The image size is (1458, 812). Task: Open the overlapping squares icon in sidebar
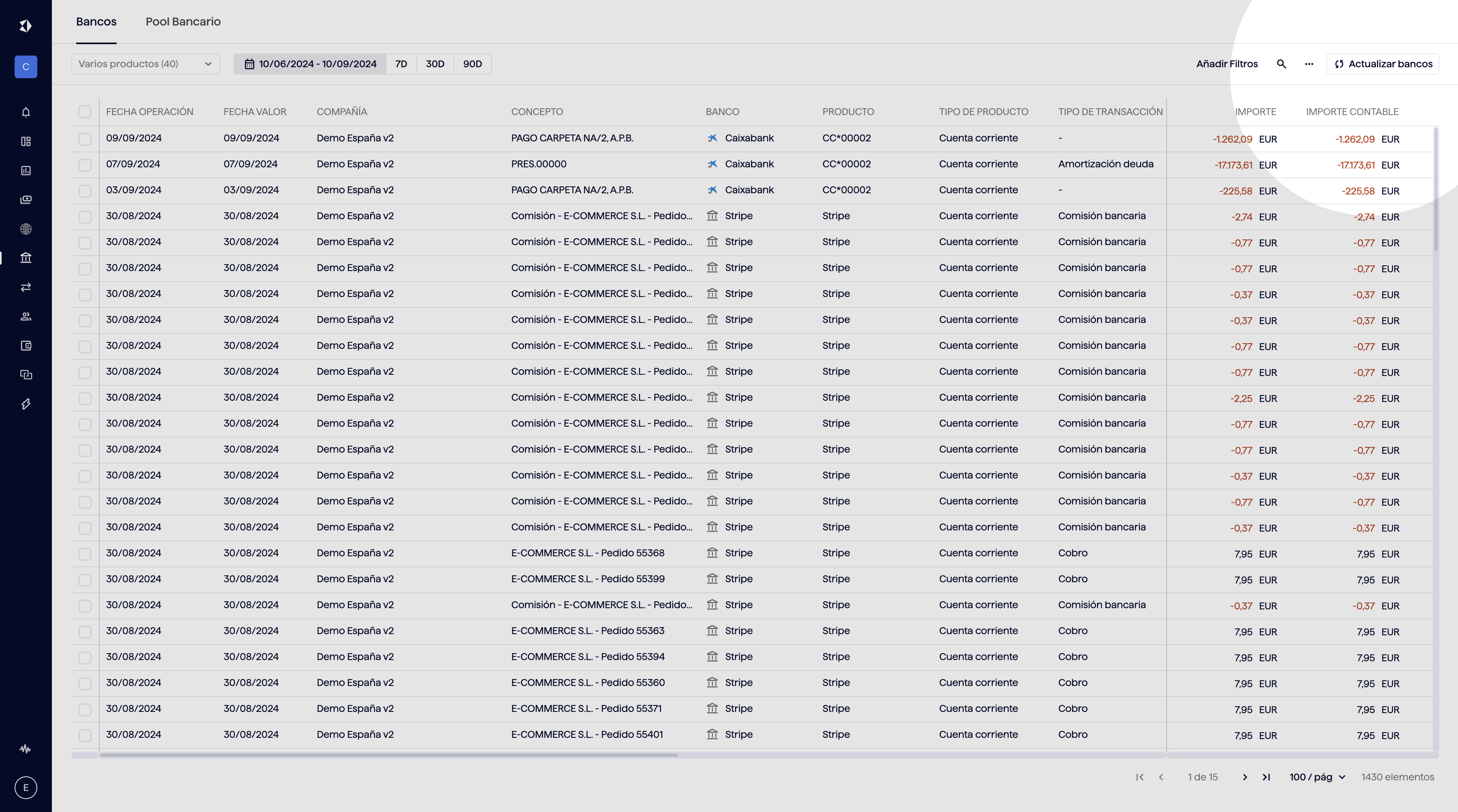[x=26, y=374]
